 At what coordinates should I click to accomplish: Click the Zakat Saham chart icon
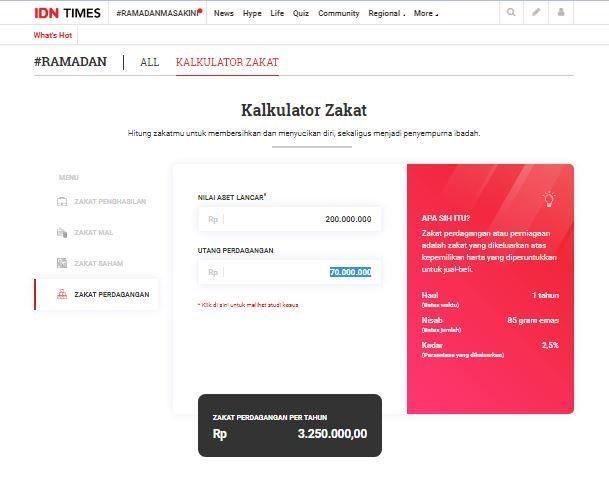62,263
